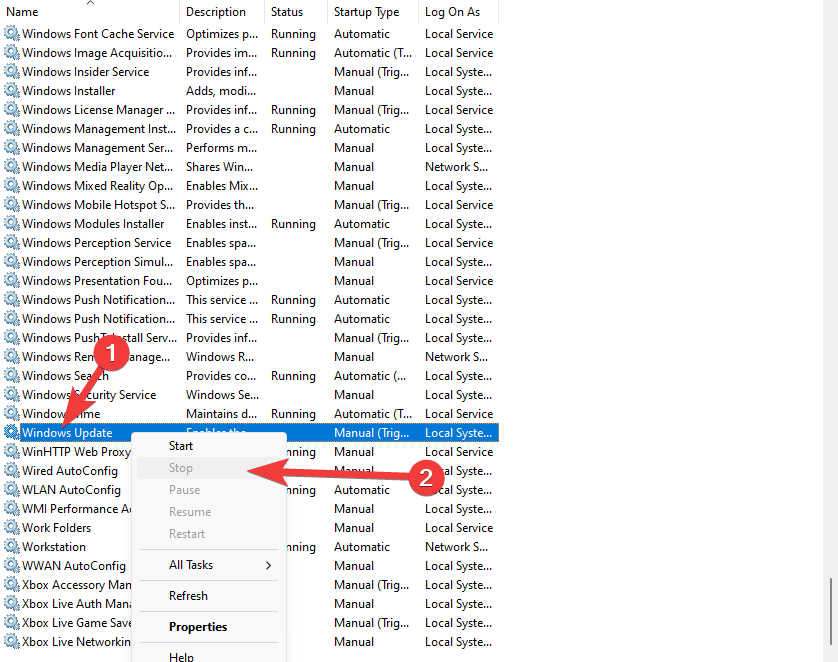Image resolution: width=838 pixels, height=662 pixels.
Task: Sort by the Status column header
Action: (287, 12)
